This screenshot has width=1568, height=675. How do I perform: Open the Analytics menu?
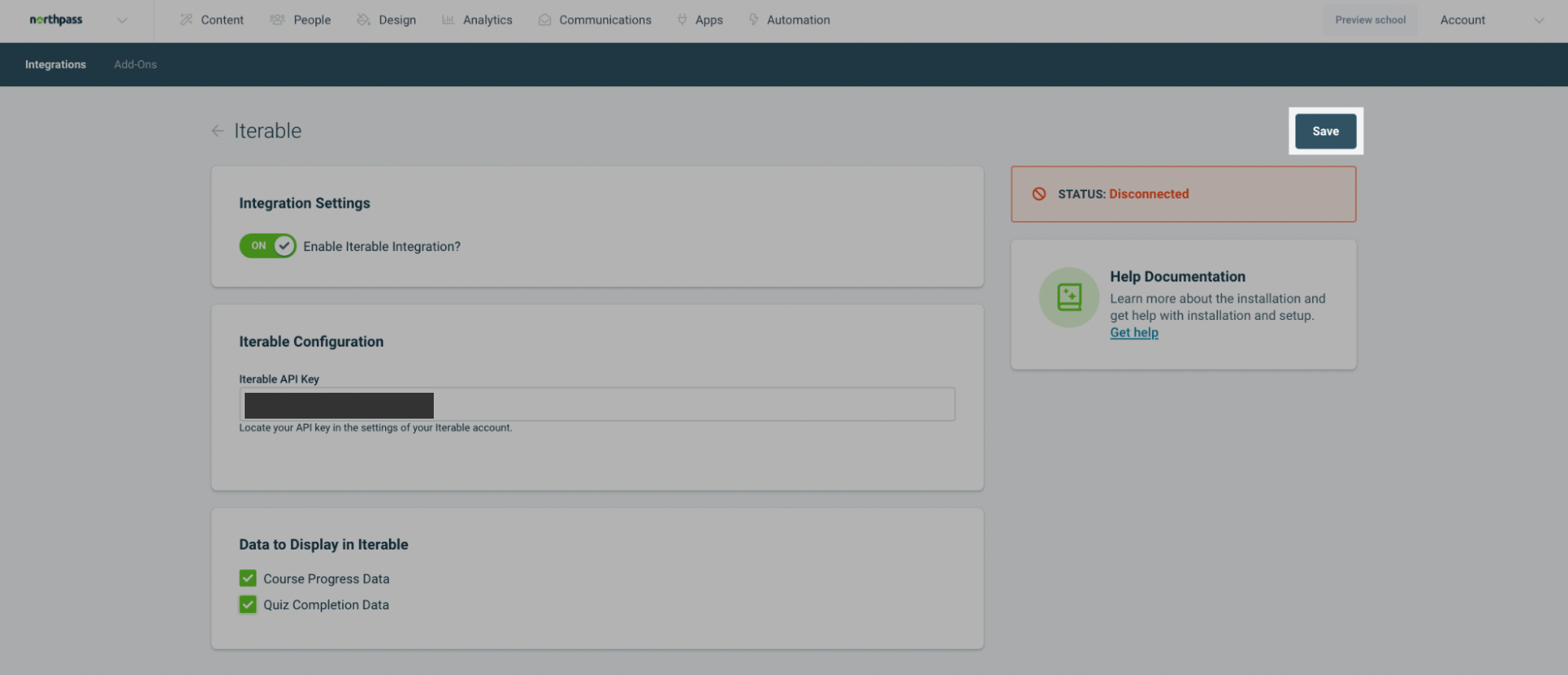(477, 20)
